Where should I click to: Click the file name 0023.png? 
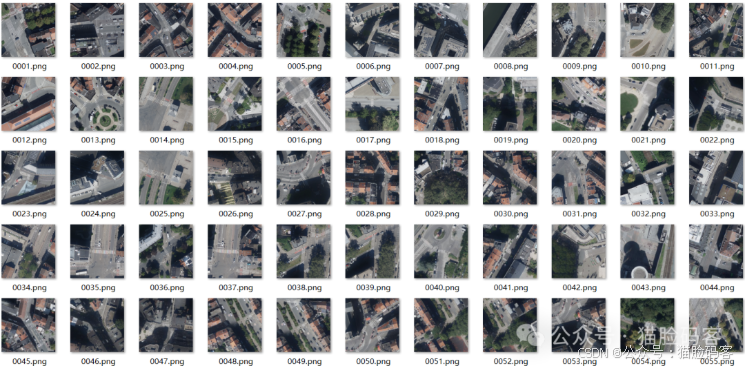tap(29, 214)
